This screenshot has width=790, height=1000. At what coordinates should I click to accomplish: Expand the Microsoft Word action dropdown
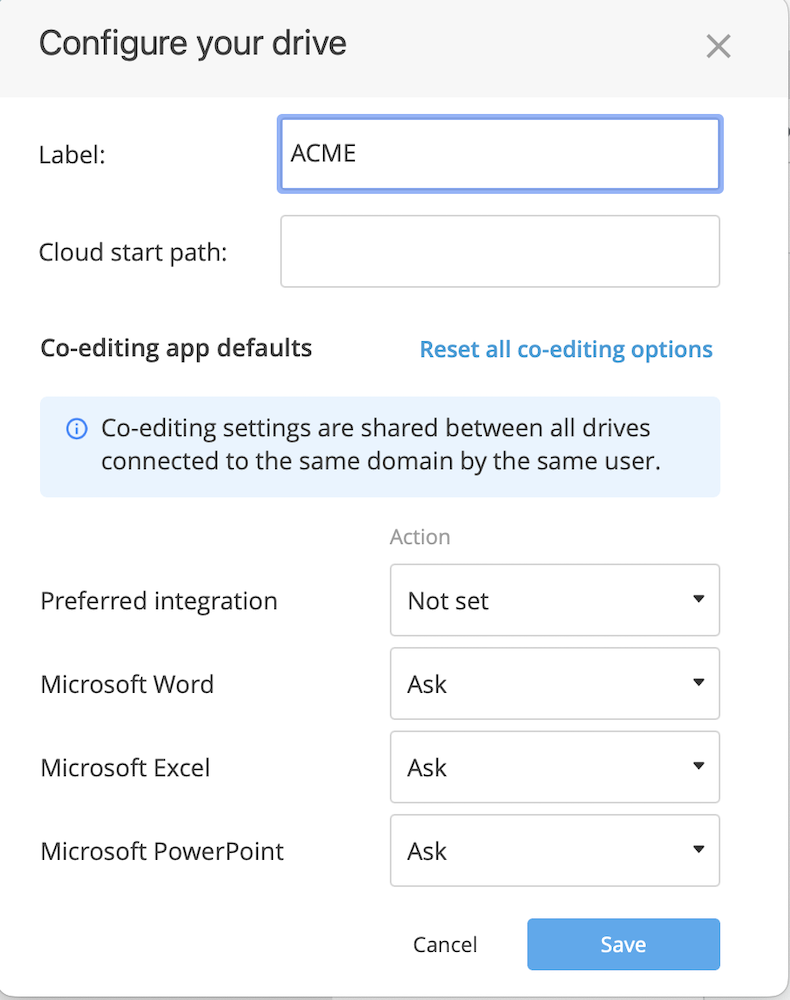554,684
